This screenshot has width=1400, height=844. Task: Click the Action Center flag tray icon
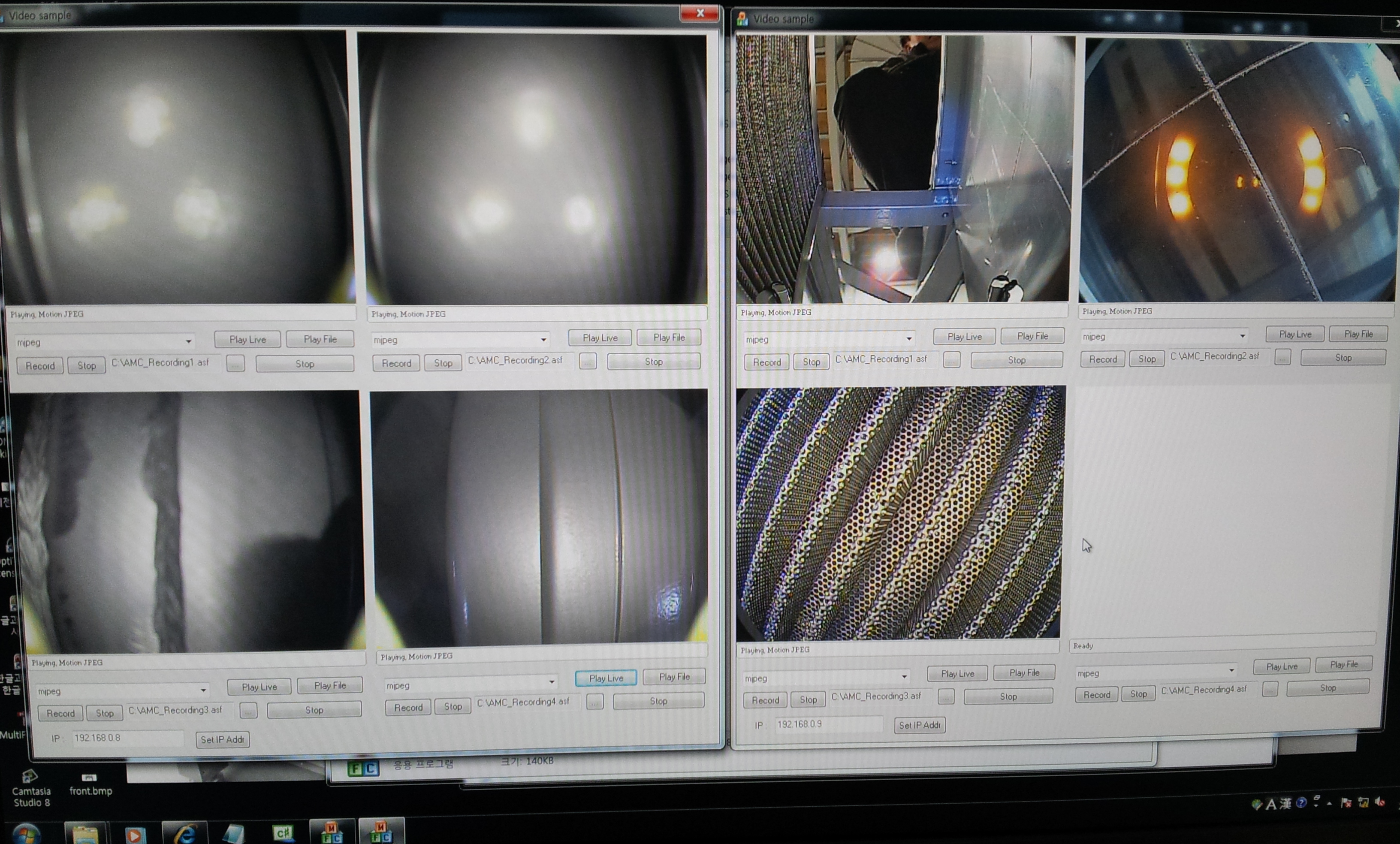[x=1346, y=802]
